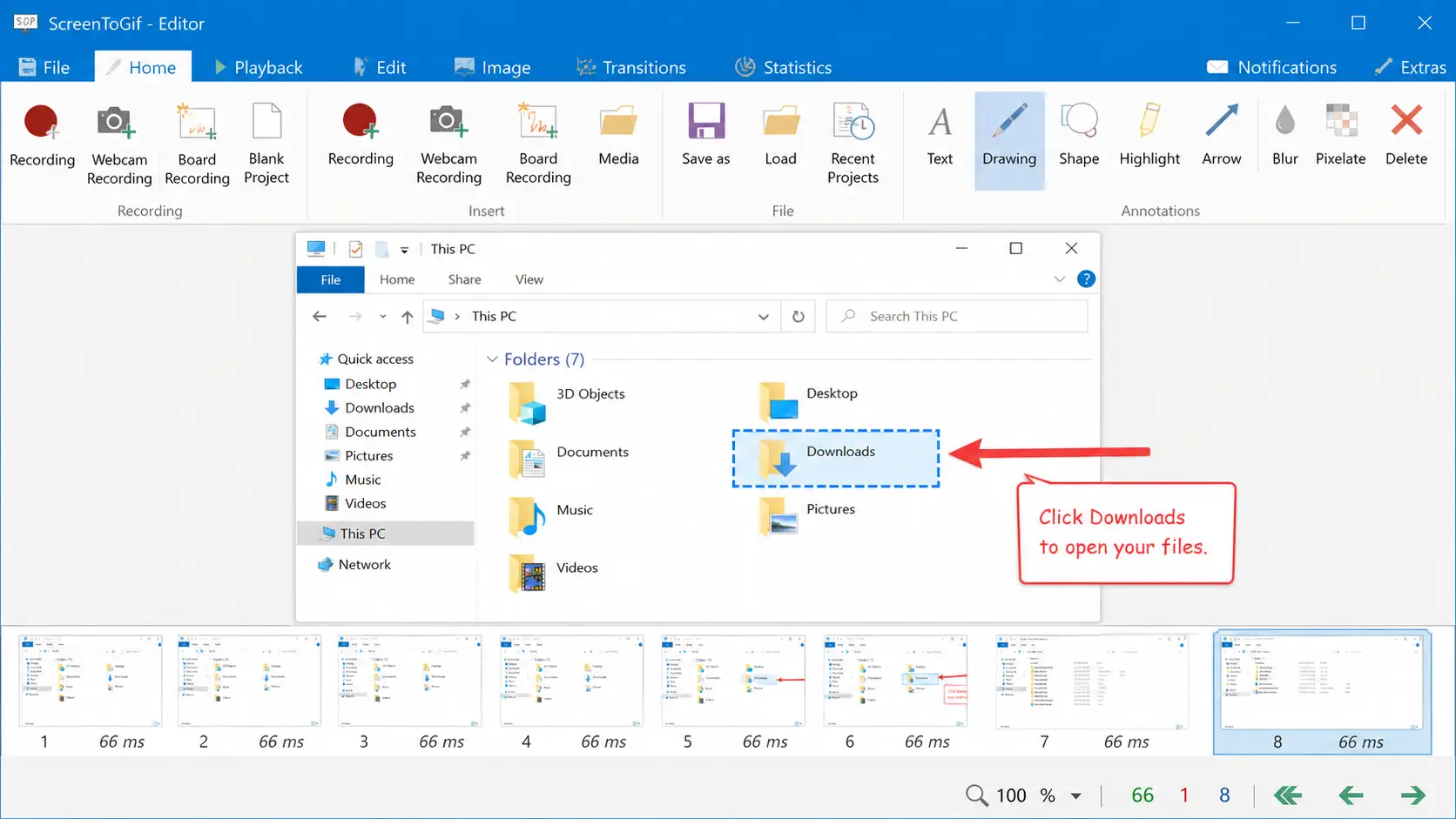Viewport: 1456px width, 819px height.
Task: Open Recent Projects
Action: (x=853, y=144)
